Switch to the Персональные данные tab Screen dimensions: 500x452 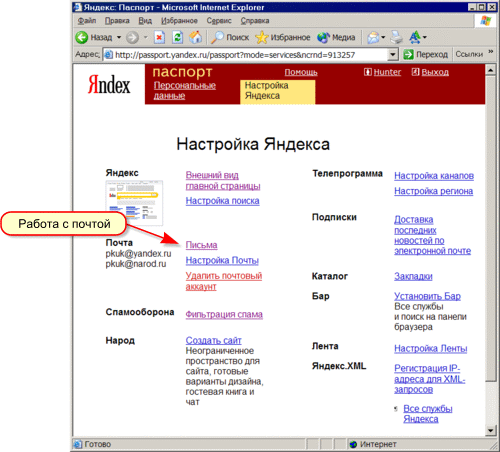click(185, 91)
